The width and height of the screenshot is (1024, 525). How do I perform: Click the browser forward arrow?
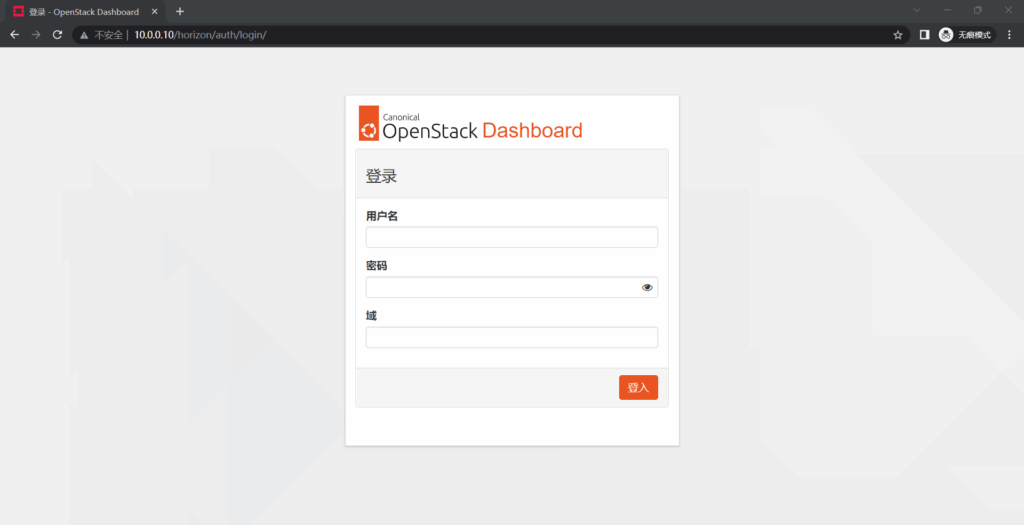point(36,35)
